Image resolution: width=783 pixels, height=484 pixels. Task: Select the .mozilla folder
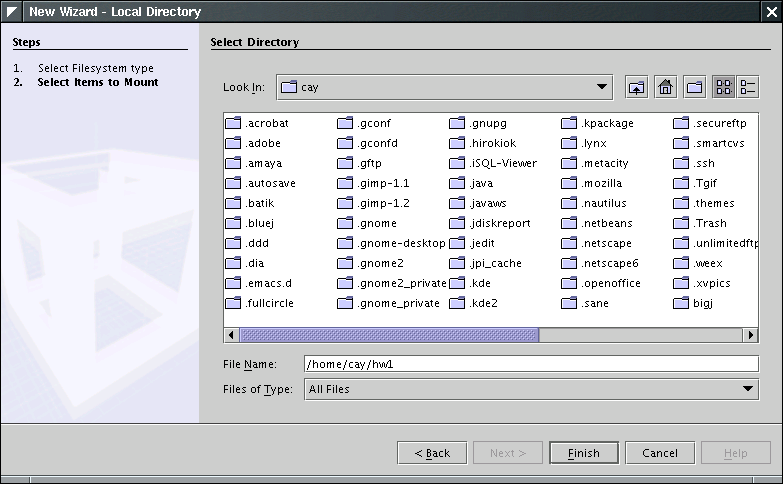601,184
